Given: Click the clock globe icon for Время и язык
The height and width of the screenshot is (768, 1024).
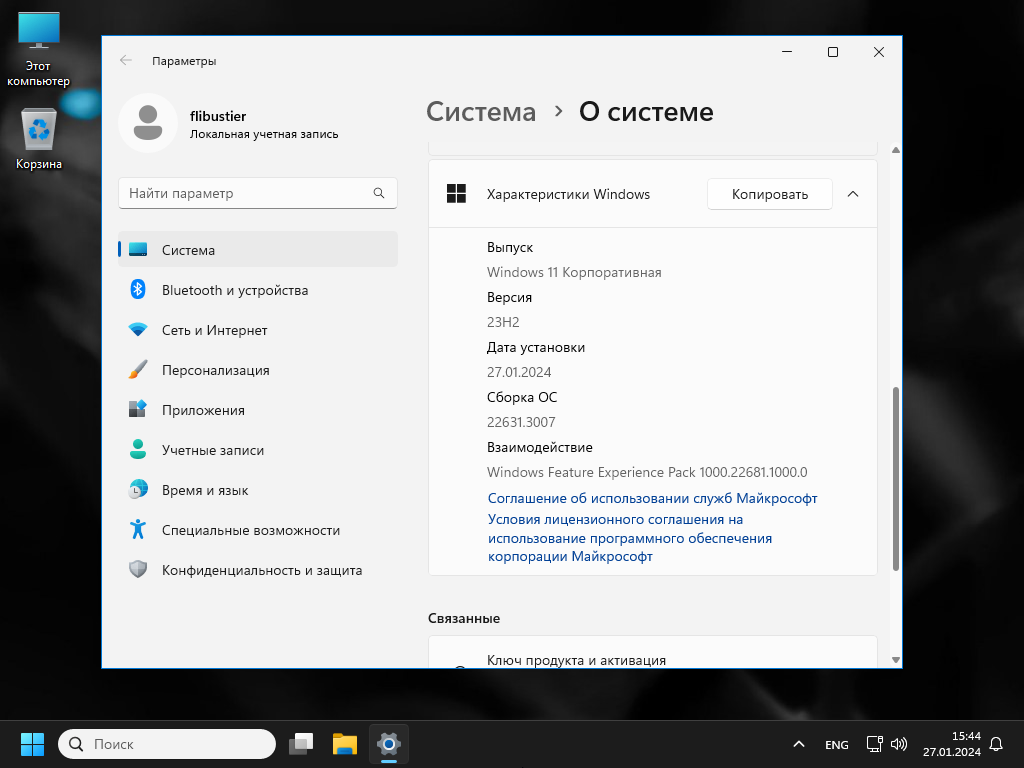Looking at the screenshot, I should click(x=138, y=489).
